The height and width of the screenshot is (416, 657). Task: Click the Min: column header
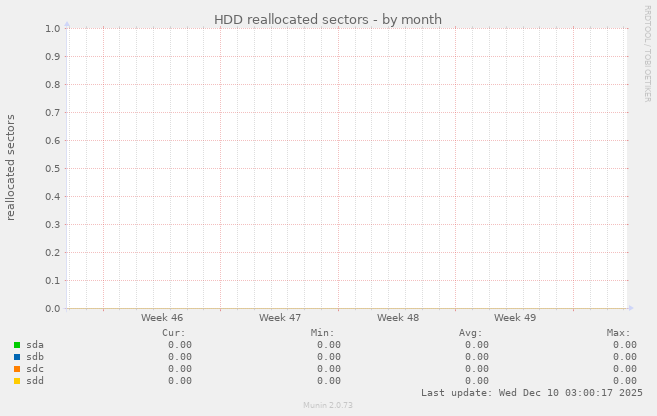coord(322,333)
